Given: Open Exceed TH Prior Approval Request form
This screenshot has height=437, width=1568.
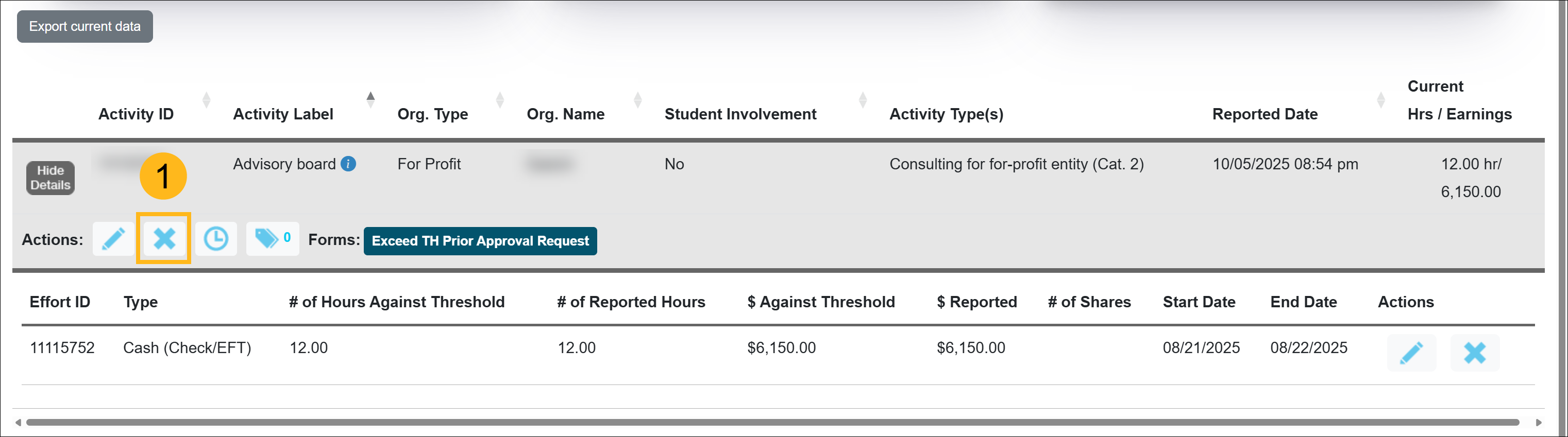Looking at the screenshot, I should pyautogui.click(x=480, y=241).
